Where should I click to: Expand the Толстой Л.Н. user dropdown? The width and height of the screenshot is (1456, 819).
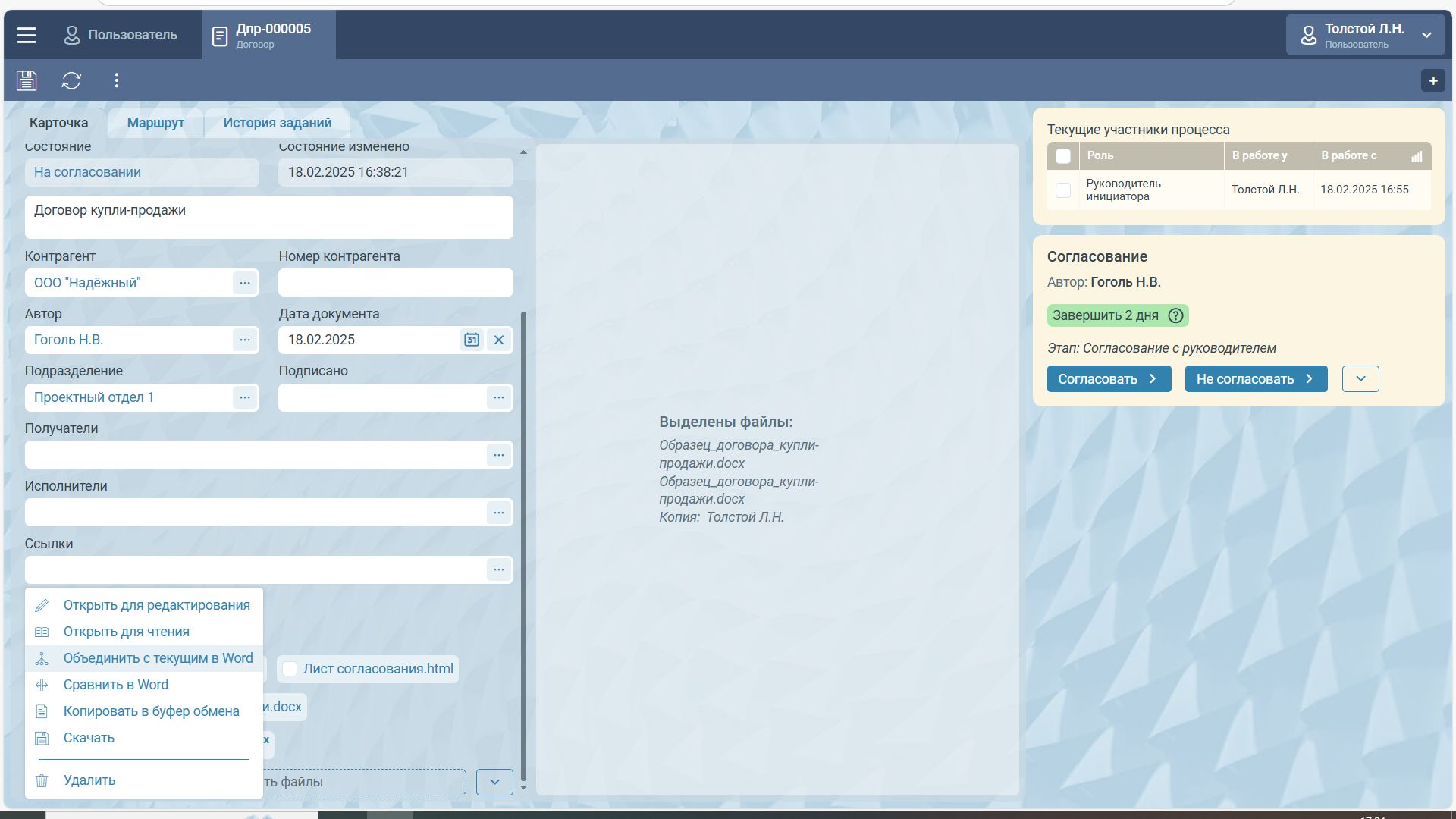(x=1426, y=35)
